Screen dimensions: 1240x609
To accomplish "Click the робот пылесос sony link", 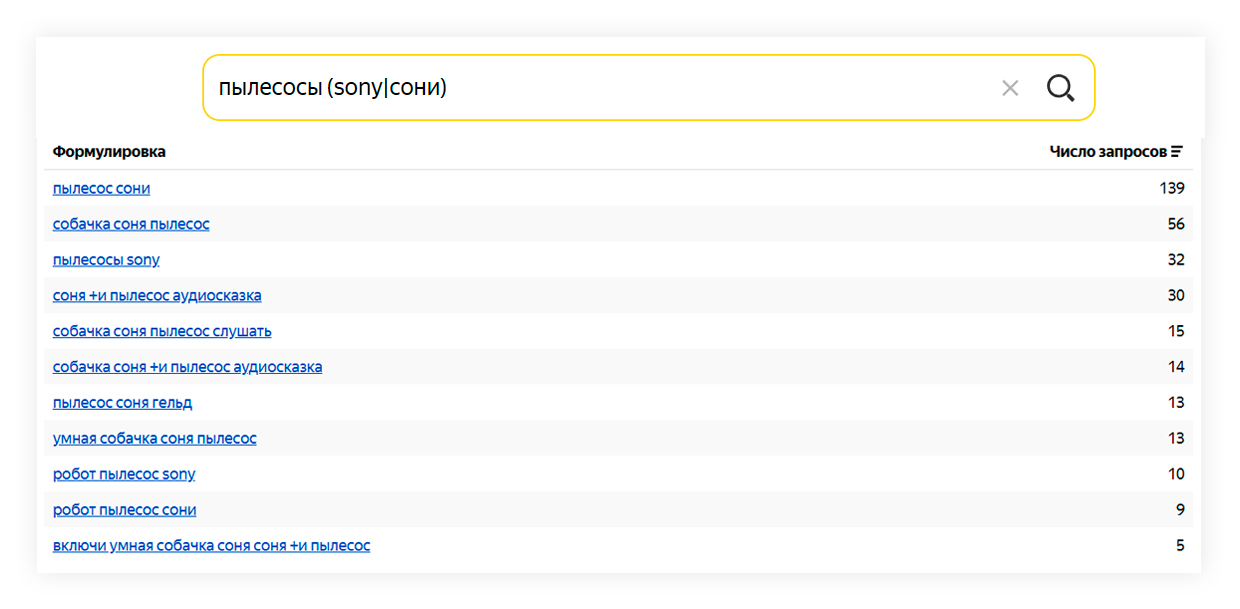I will coord(124,474).
